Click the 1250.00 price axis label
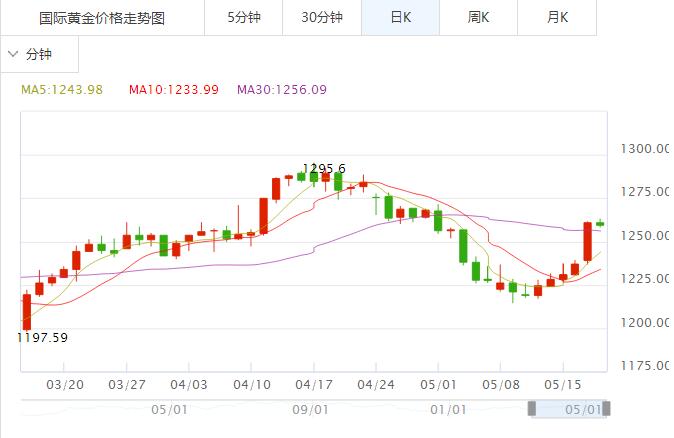The image size is (674, 438). (645, 236)
